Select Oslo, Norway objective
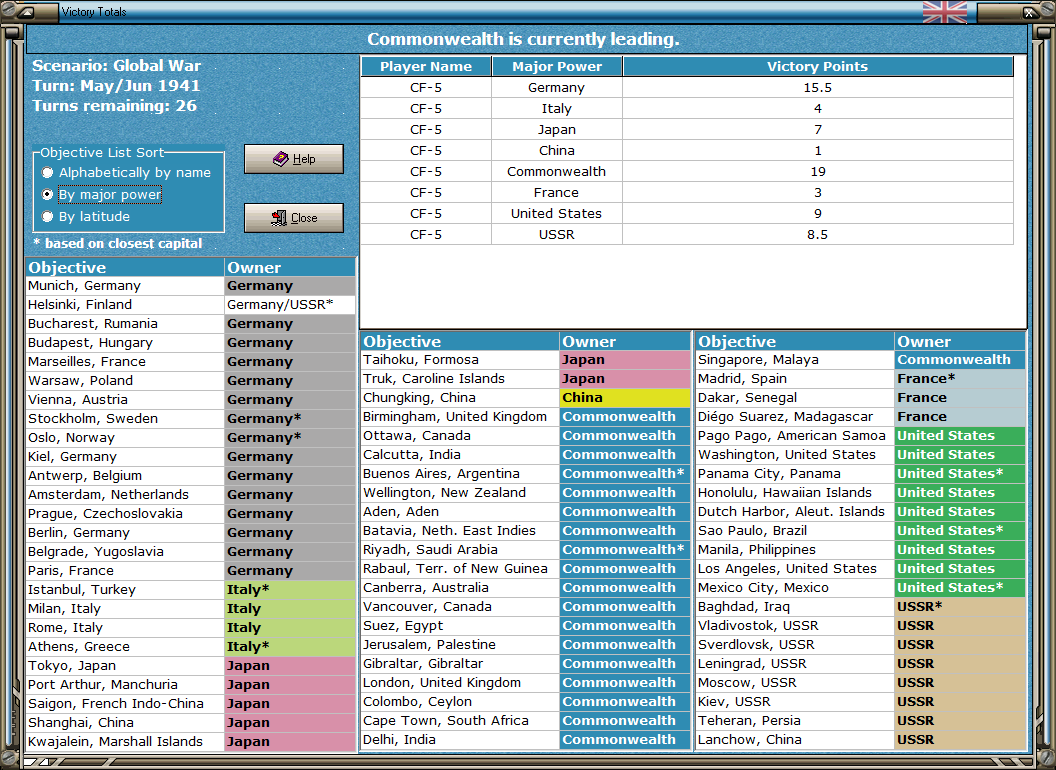The height and width of the screenshot is (770, 1056). [x=125, y=437]
